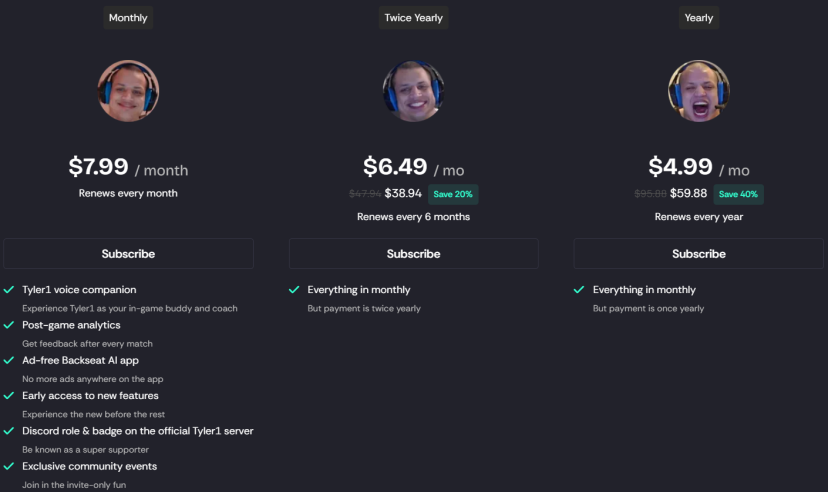The width and height of the screenshot is (828, 492).
Task: Click 'Early access to new features' title
Action: [x=90, y=396]
